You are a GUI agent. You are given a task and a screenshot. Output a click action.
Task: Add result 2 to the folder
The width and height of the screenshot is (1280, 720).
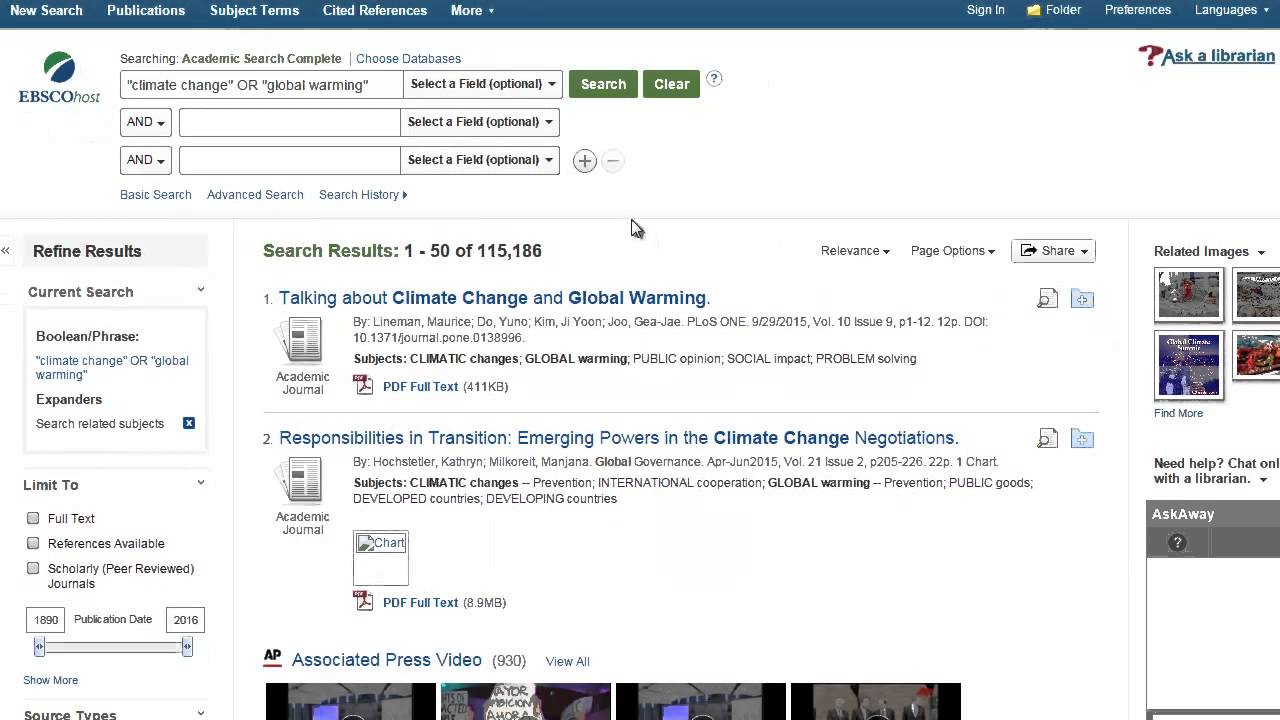pyautogui.click(x=1082, y=439)
